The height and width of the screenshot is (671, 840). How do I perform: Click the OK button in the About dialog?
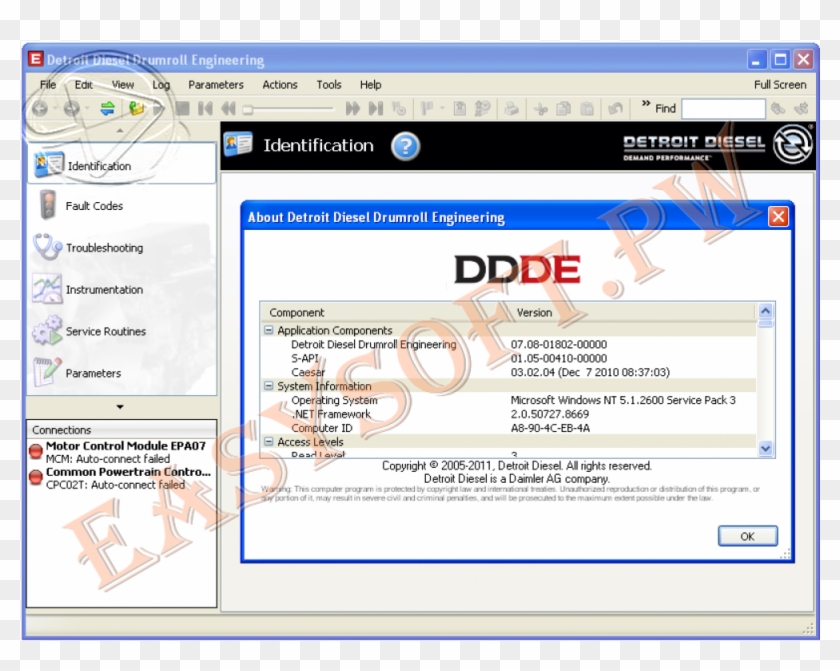click(747, 536)
